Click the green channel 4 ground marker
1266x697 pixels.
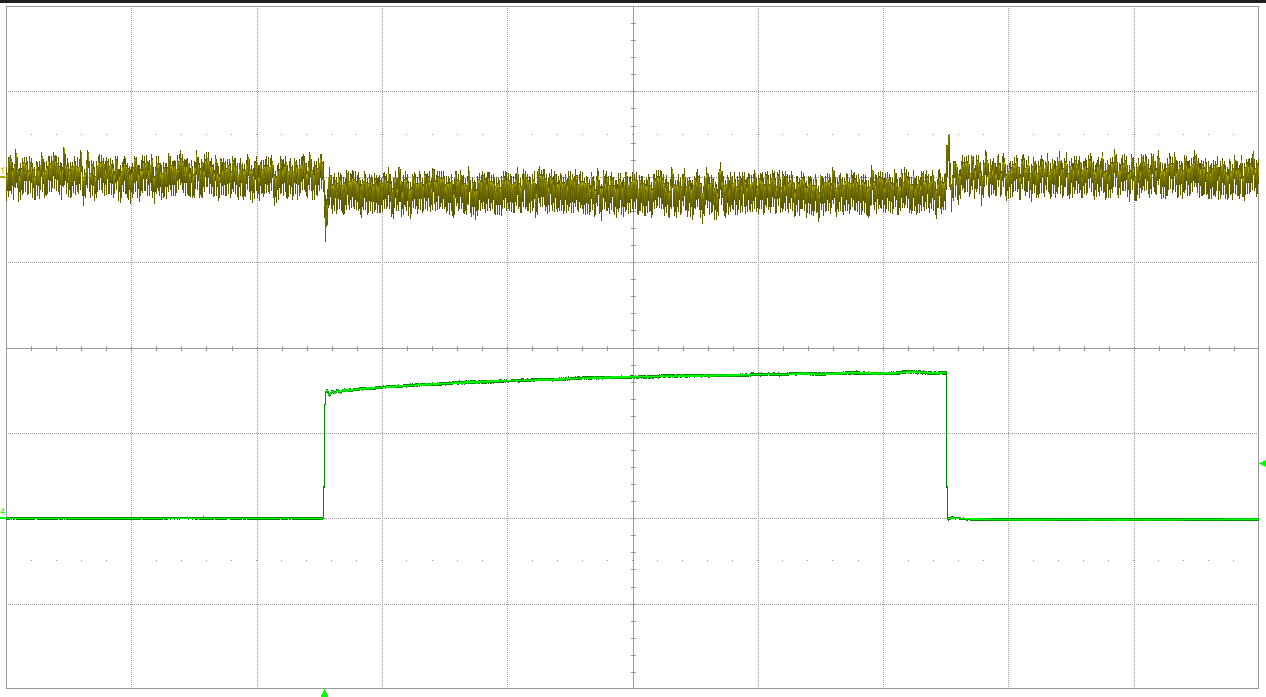tap(4, 513)
